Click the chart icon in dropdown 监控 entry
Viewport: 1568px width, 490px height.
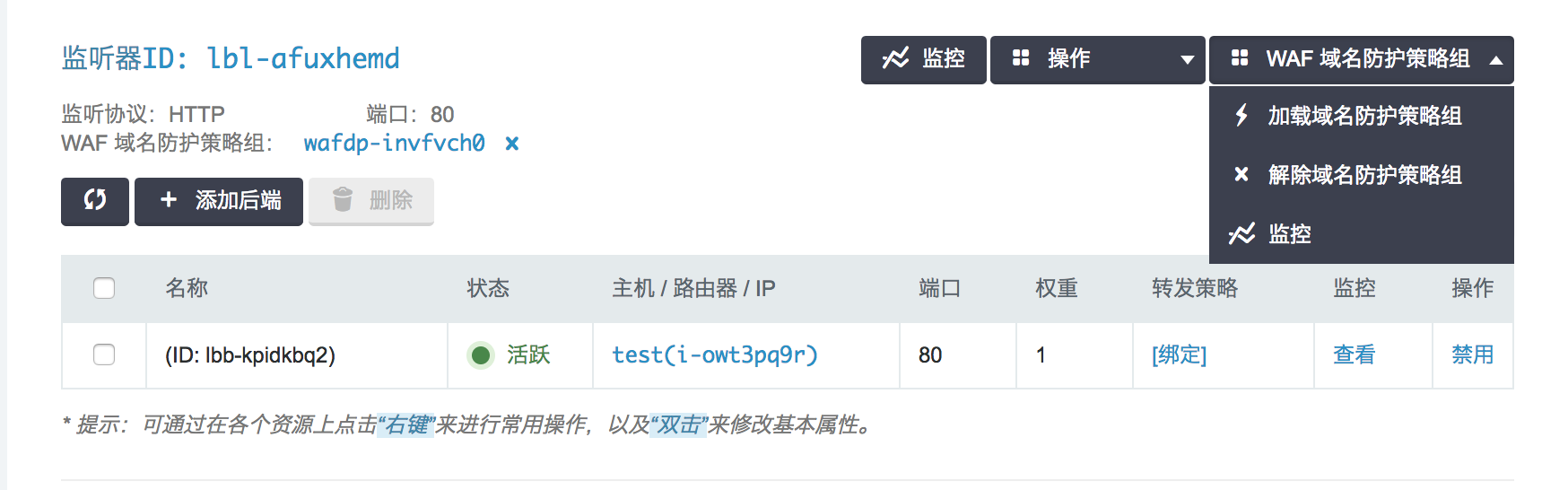[x=1241, y=234]
